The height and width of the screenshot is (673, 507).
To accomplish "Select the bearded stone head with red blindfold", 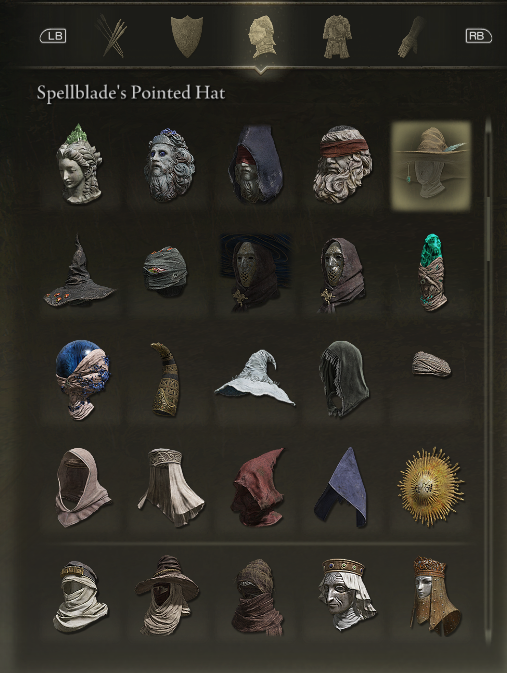I will click(x=343, y=164).
